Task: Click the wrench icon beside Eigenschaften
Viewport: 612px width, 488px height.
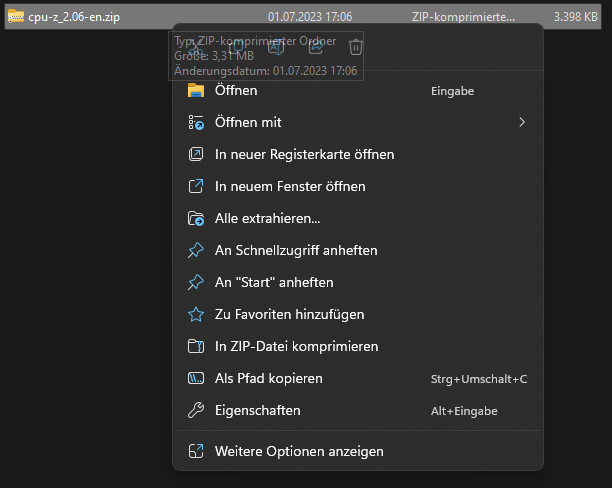Action: pyautogui.click(x=196, y=410)
